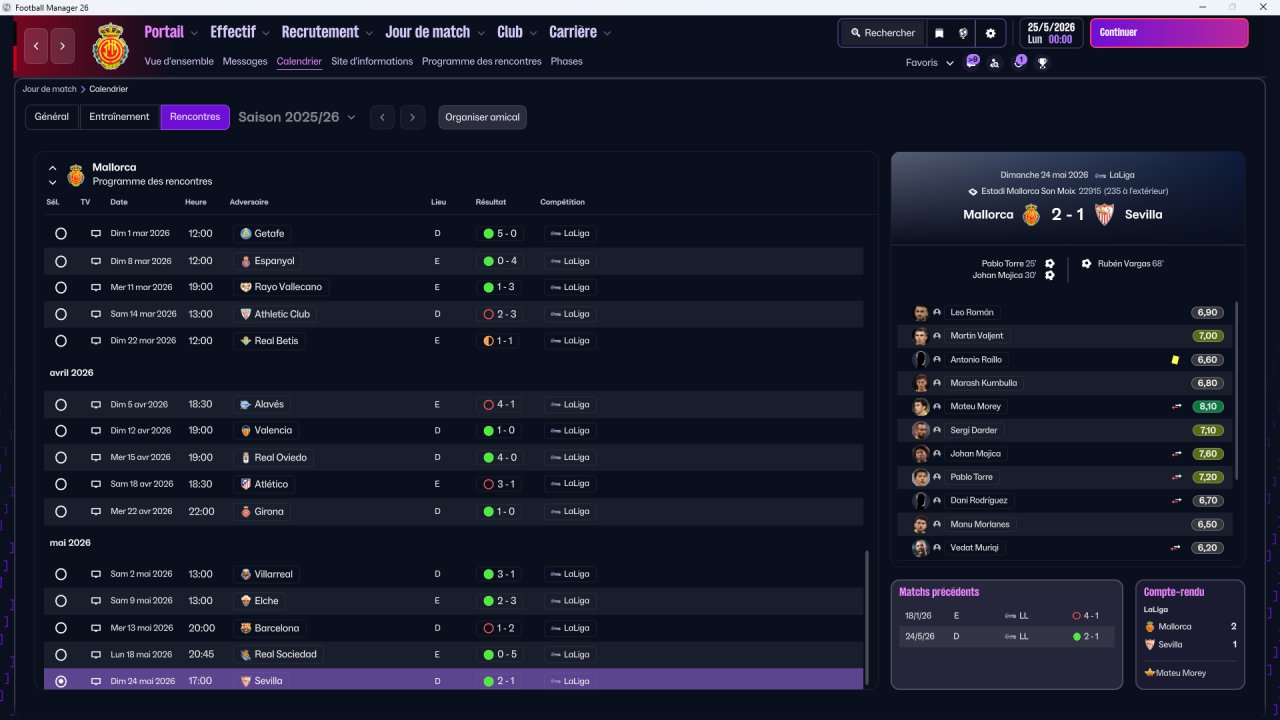The height and width of the screenshot is (720, 1280).
Task: Open the Effectif dropdown menu
Action: click(x=239, y=32)
